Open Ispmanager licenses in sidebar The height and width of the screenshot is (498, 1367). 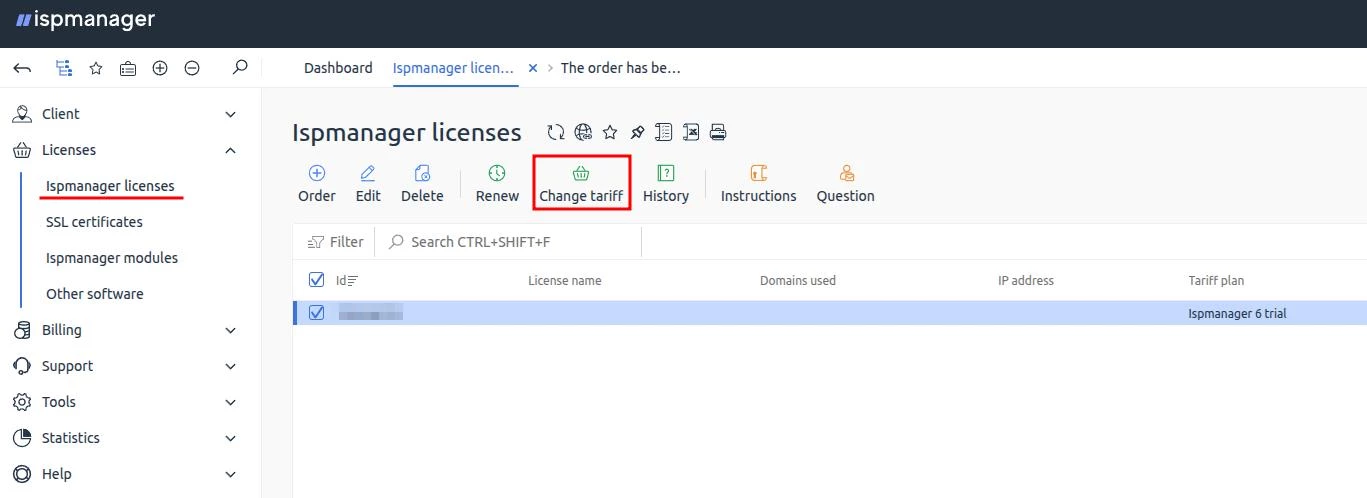110,186
